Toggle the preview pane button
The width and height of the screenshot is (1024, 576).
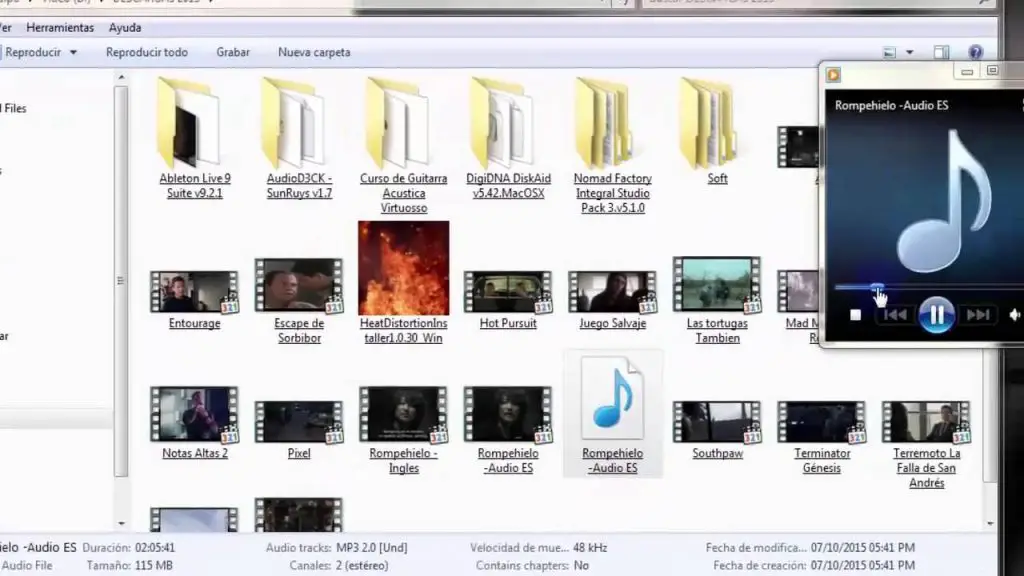pyautogui.click(x=941, y=52)
